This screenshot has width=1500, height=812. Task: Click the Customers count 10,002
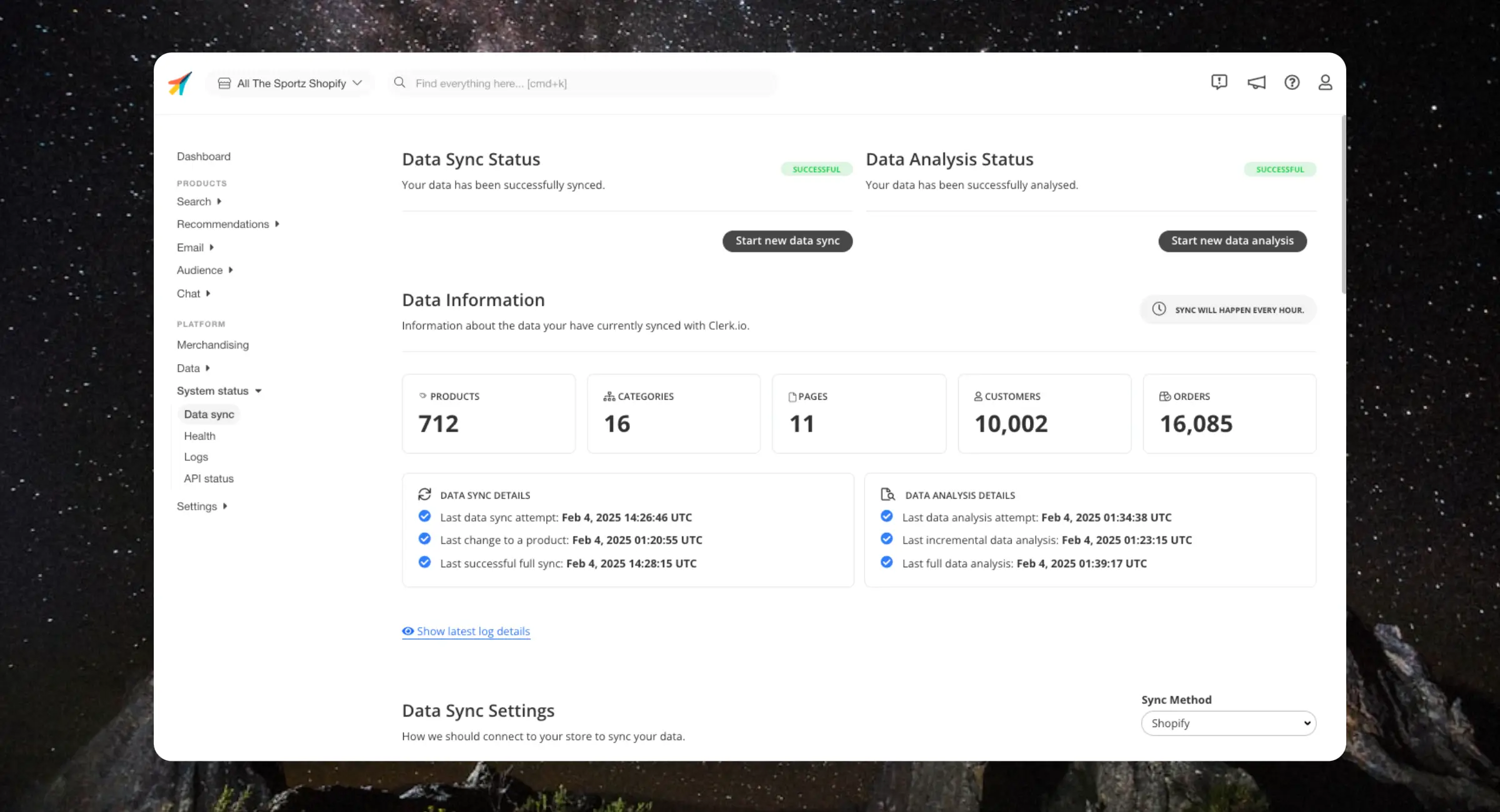pos(1011,424)
